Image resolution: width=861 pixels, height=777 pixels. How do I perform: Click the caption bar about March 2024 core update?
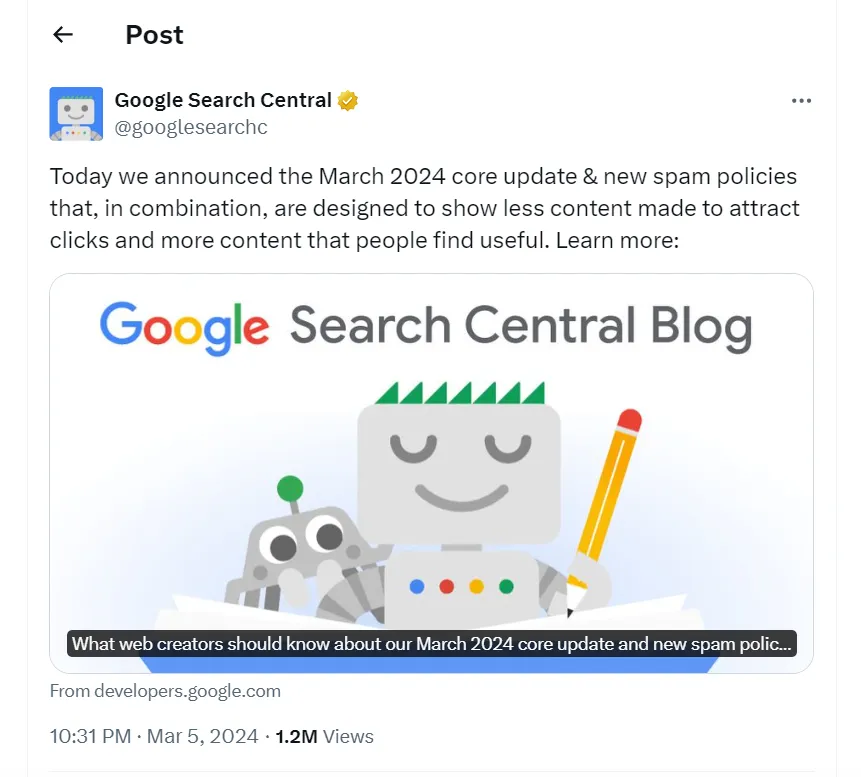(x=430, y=643)
